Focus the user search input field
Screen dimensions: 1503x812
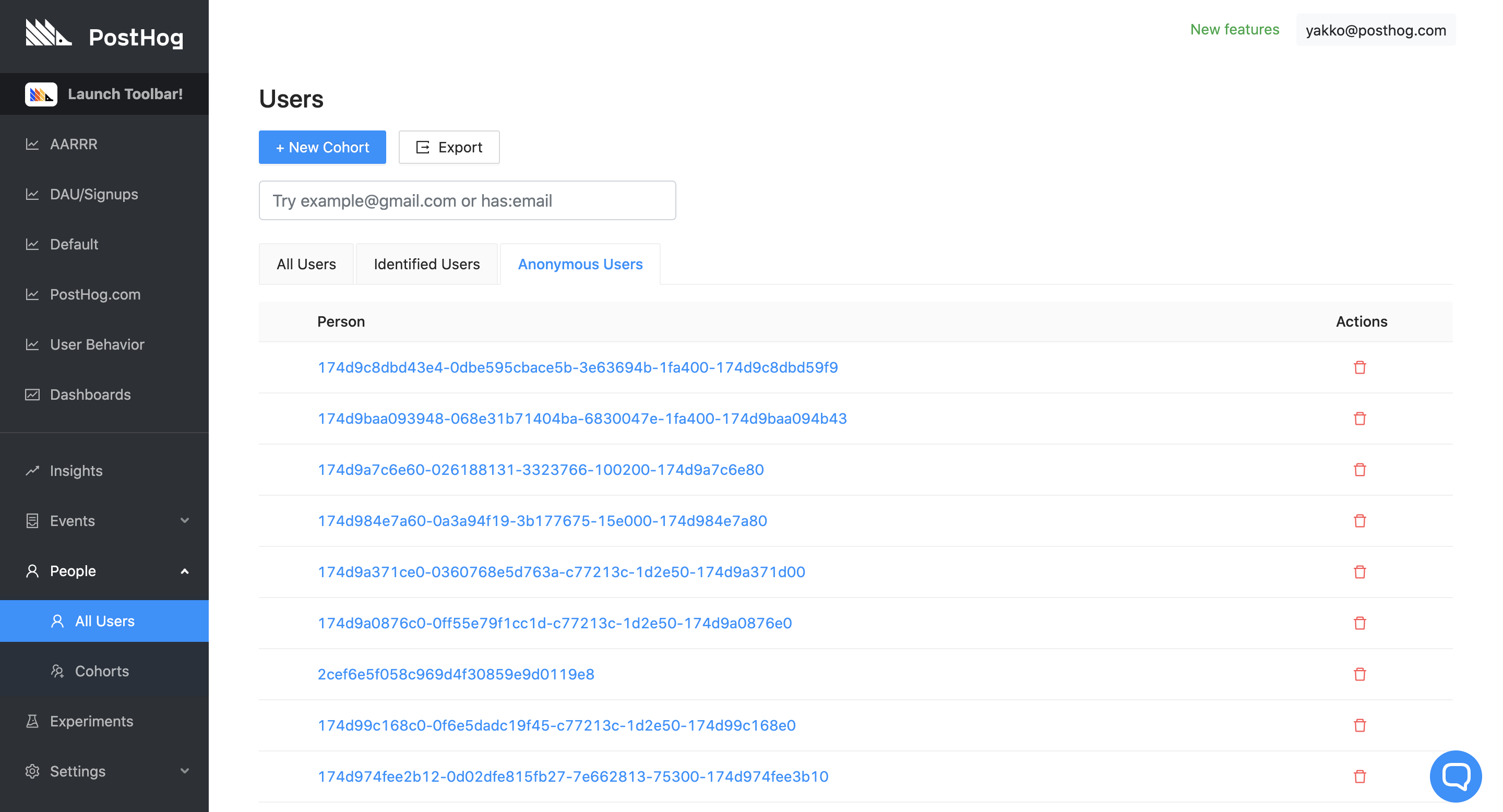coord(467,201)
